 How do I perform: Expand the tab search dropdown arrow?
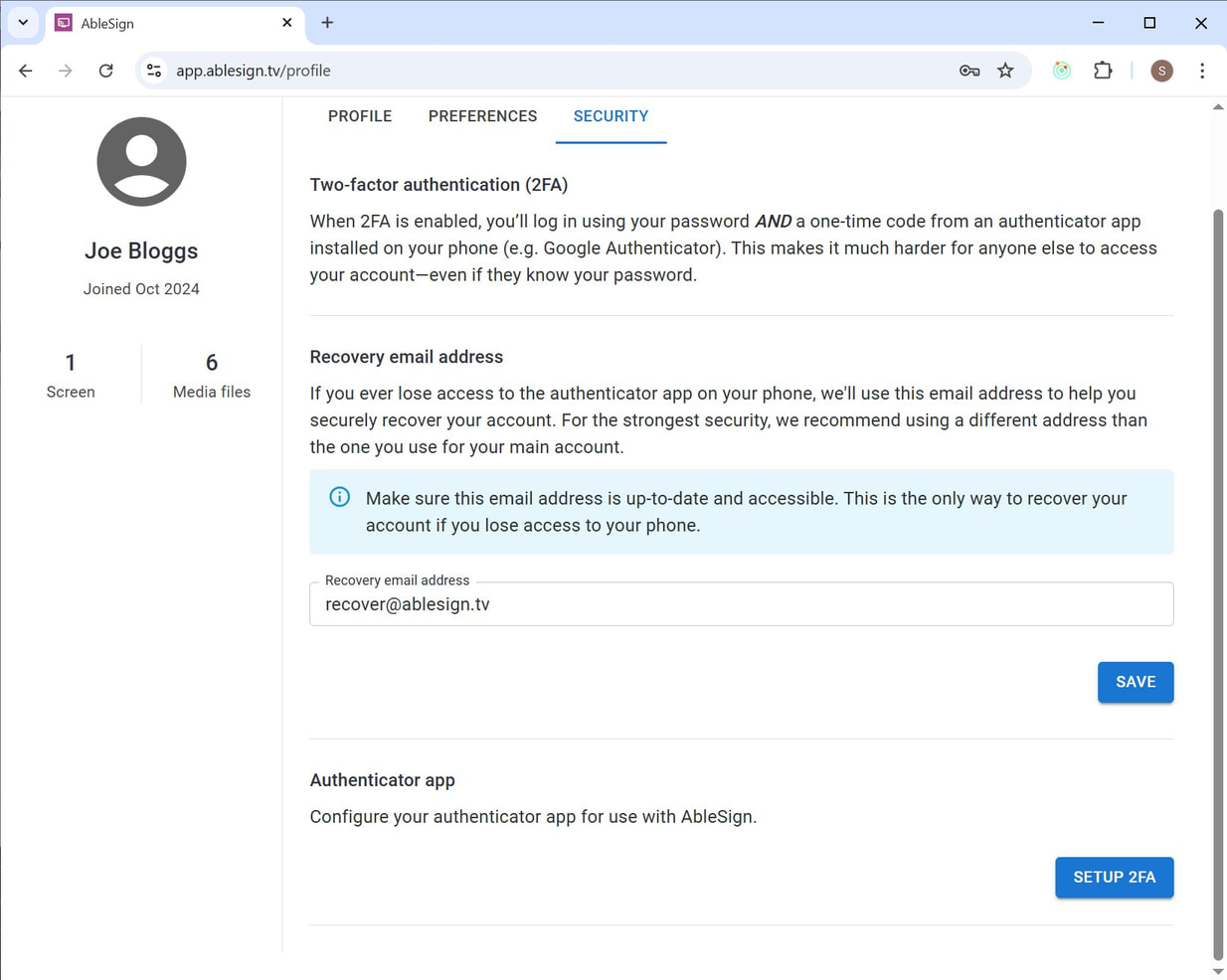(23, 23)
